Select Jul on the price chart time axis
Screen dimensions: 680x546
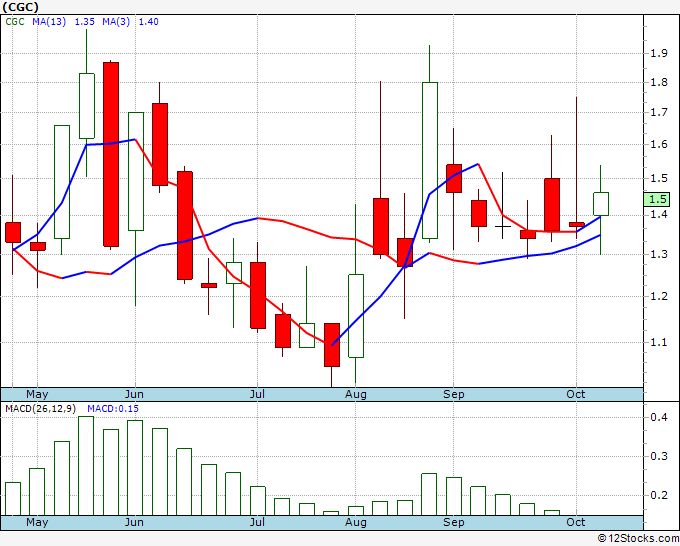pos(257,394)
